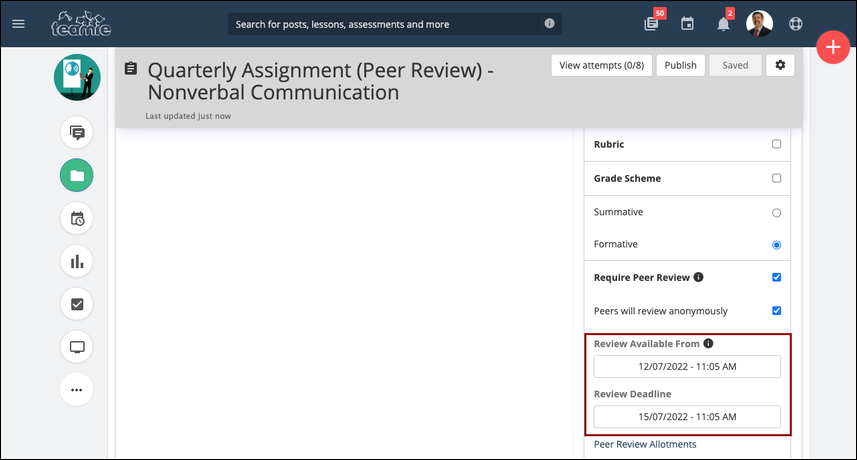Toggle Peers will review anonymously checkbox
This screenshot has width=857, height=460.
pos(776,311)
